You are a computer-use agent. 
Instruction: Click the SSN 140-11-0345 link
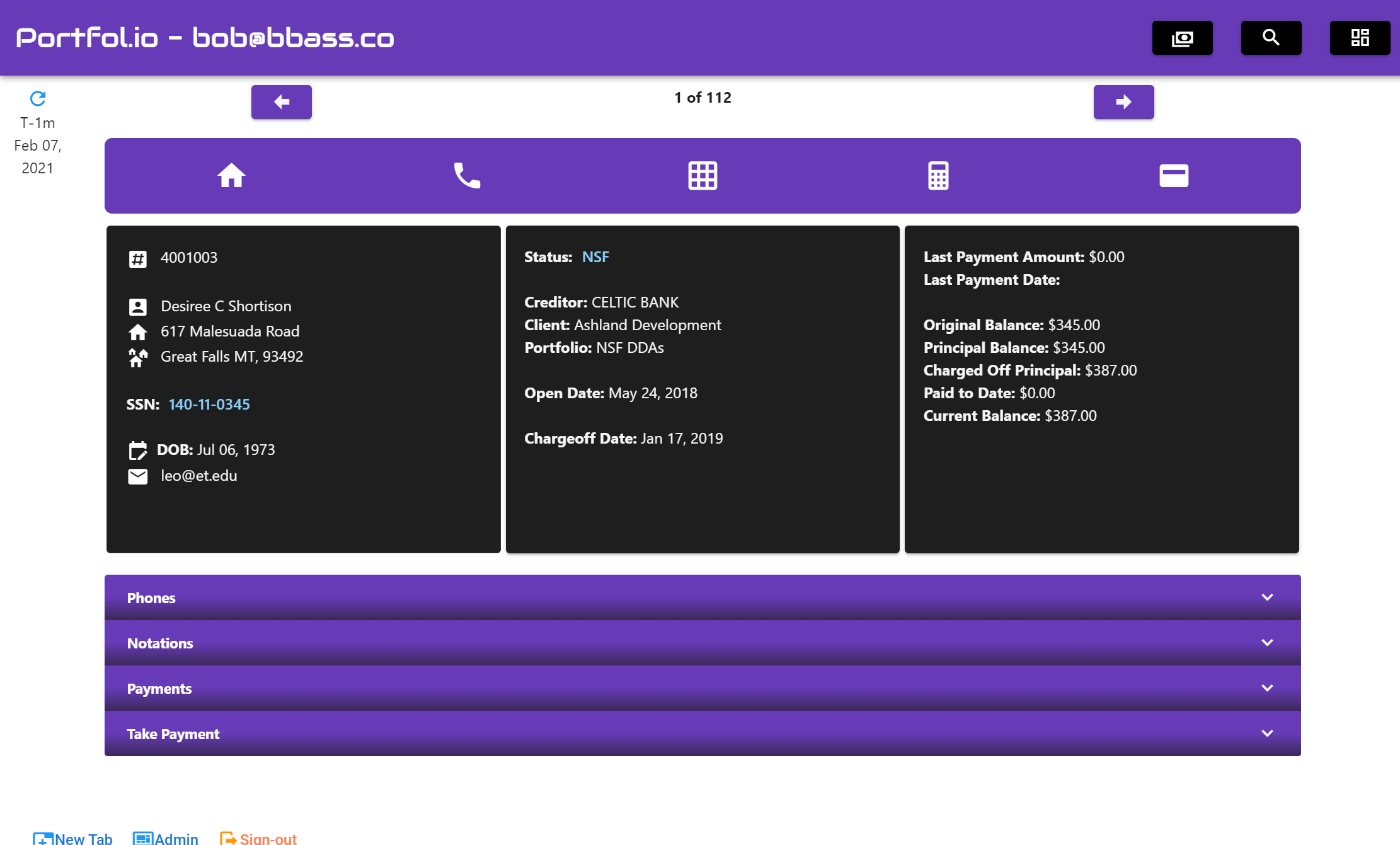coord(209,405)
